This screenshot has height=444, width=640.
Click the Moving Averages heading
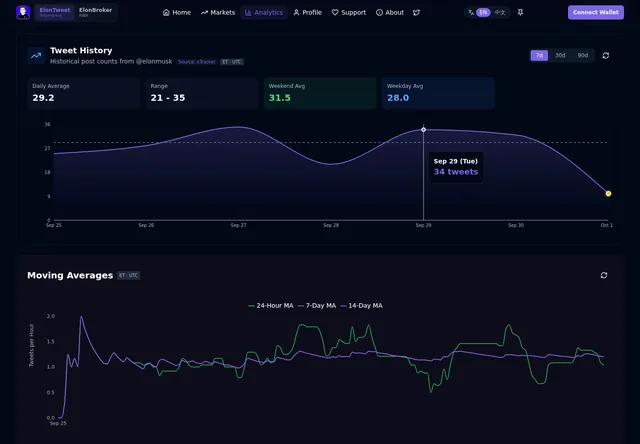pos(70,275)
